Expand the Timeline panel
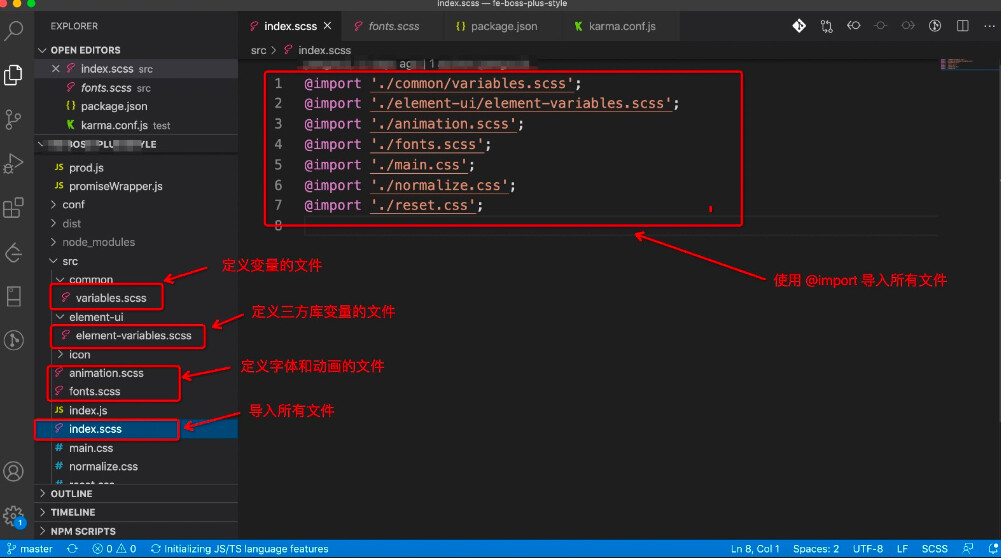The height and width of the screenshot is (558, 1001). tap(72, 513)
